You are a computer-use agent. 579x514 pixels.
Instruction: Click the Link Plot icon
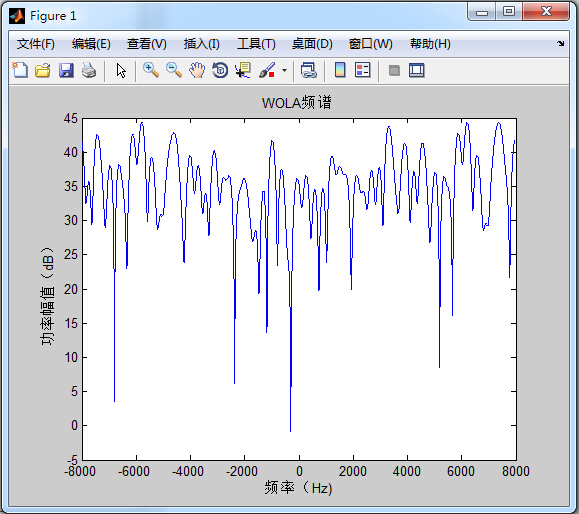pos(309,70)
